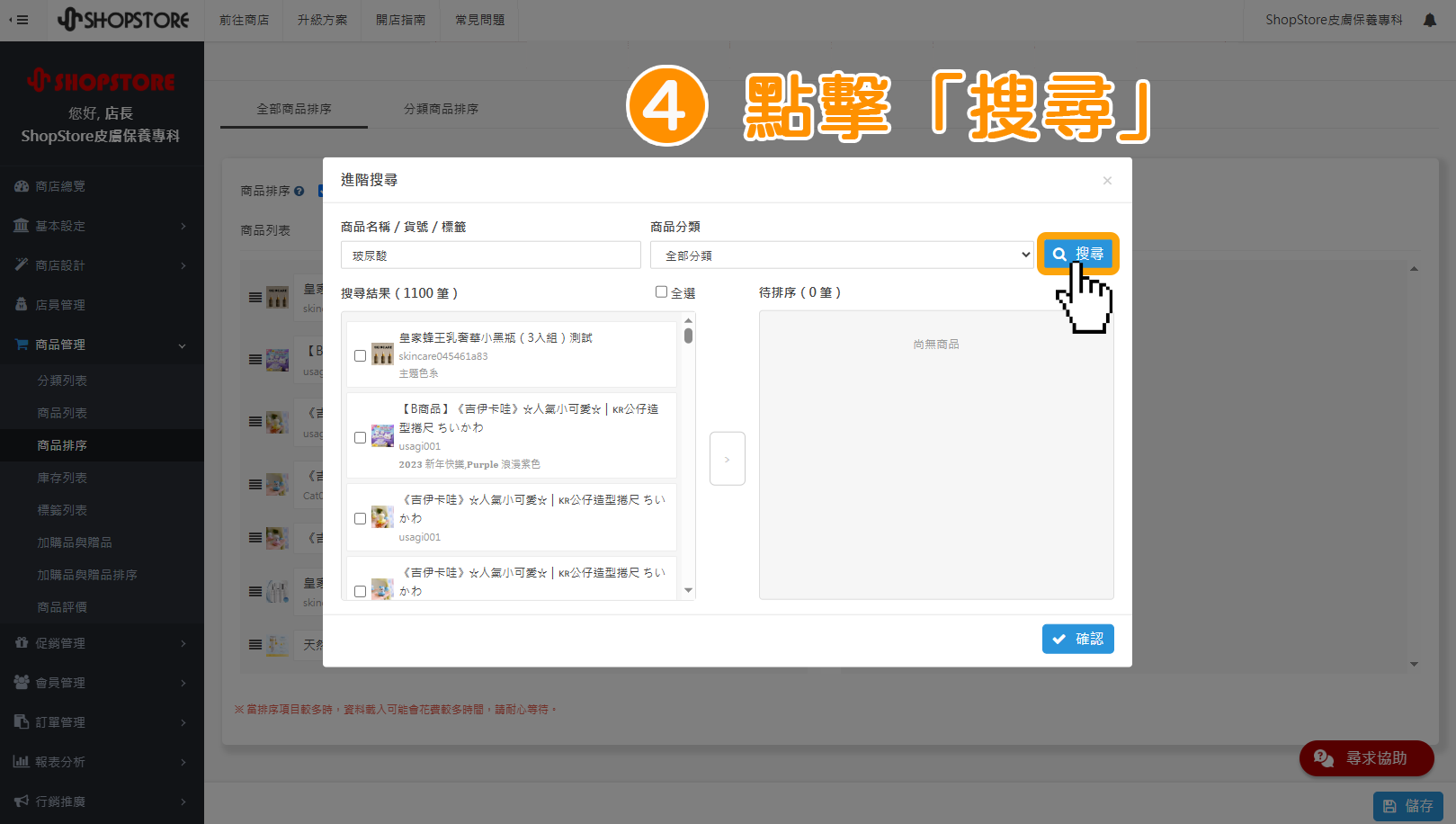Open the 尋求協助 help chat
1456x824 pixels.
click(x=1367, y=758)
